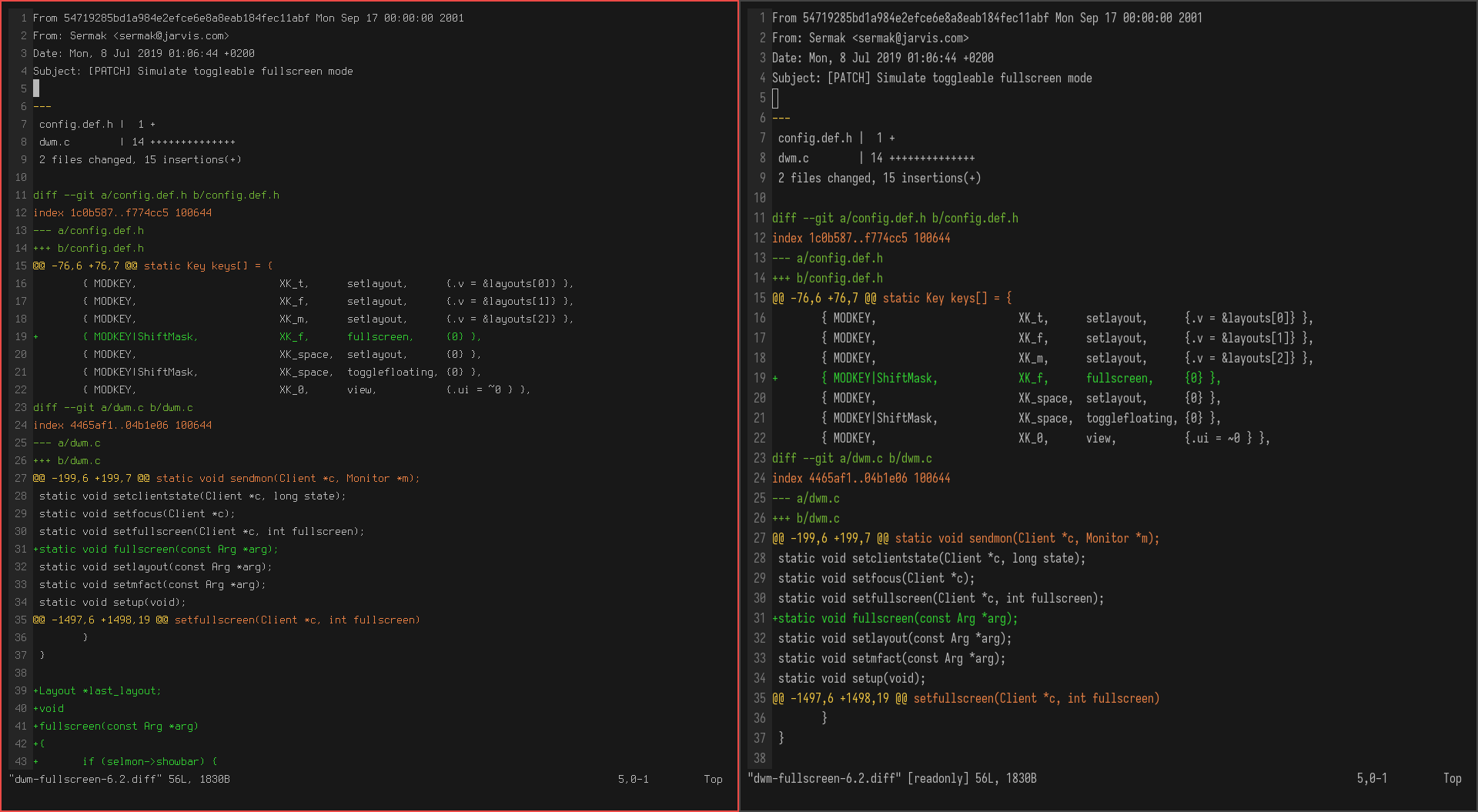Select the Subject [PATCH] line in left window
This screenshot has height=812, width=1478.
pos(193,71)
